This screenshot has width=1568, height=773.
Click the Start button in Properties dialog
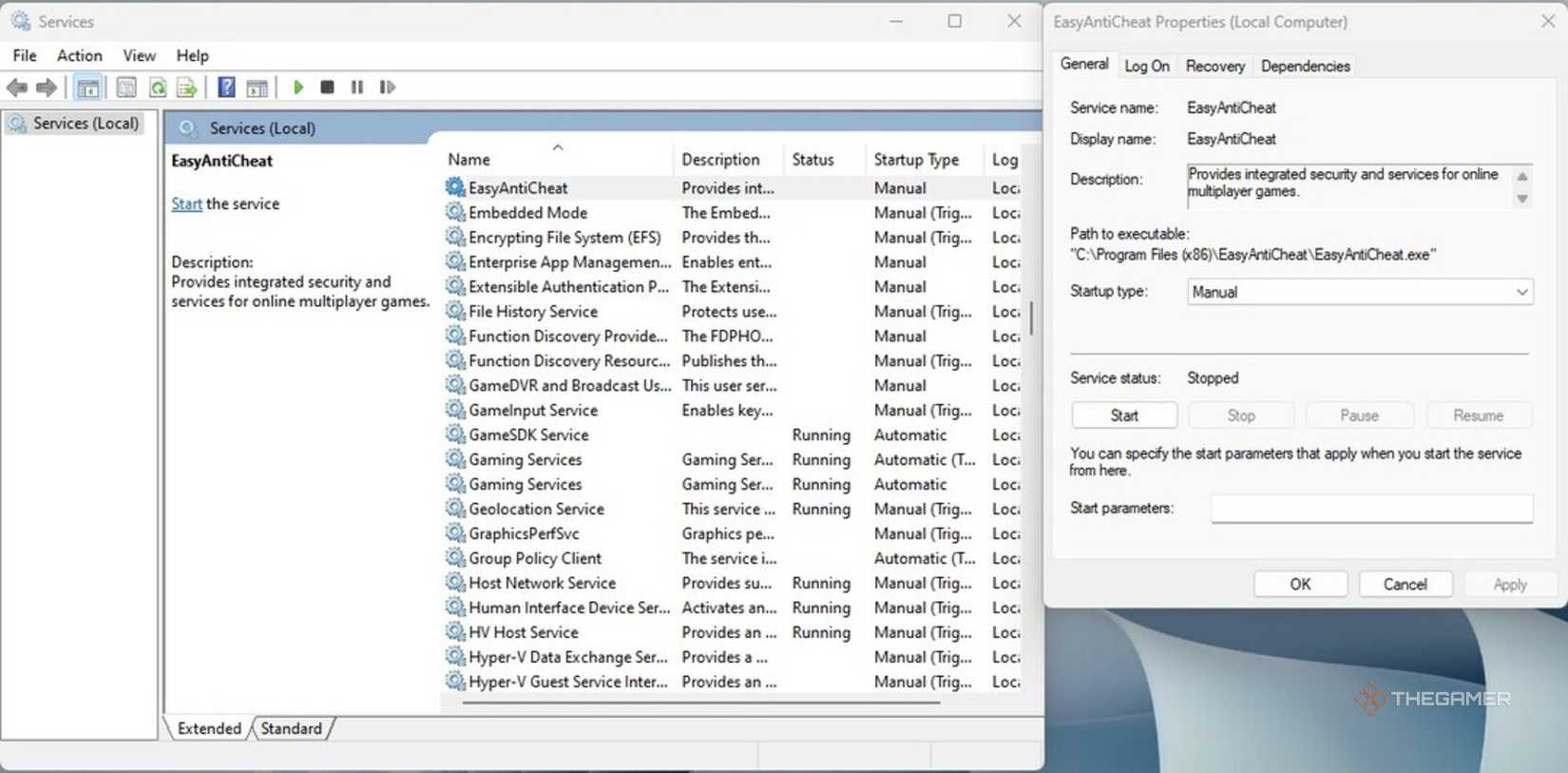(1124, 415)
